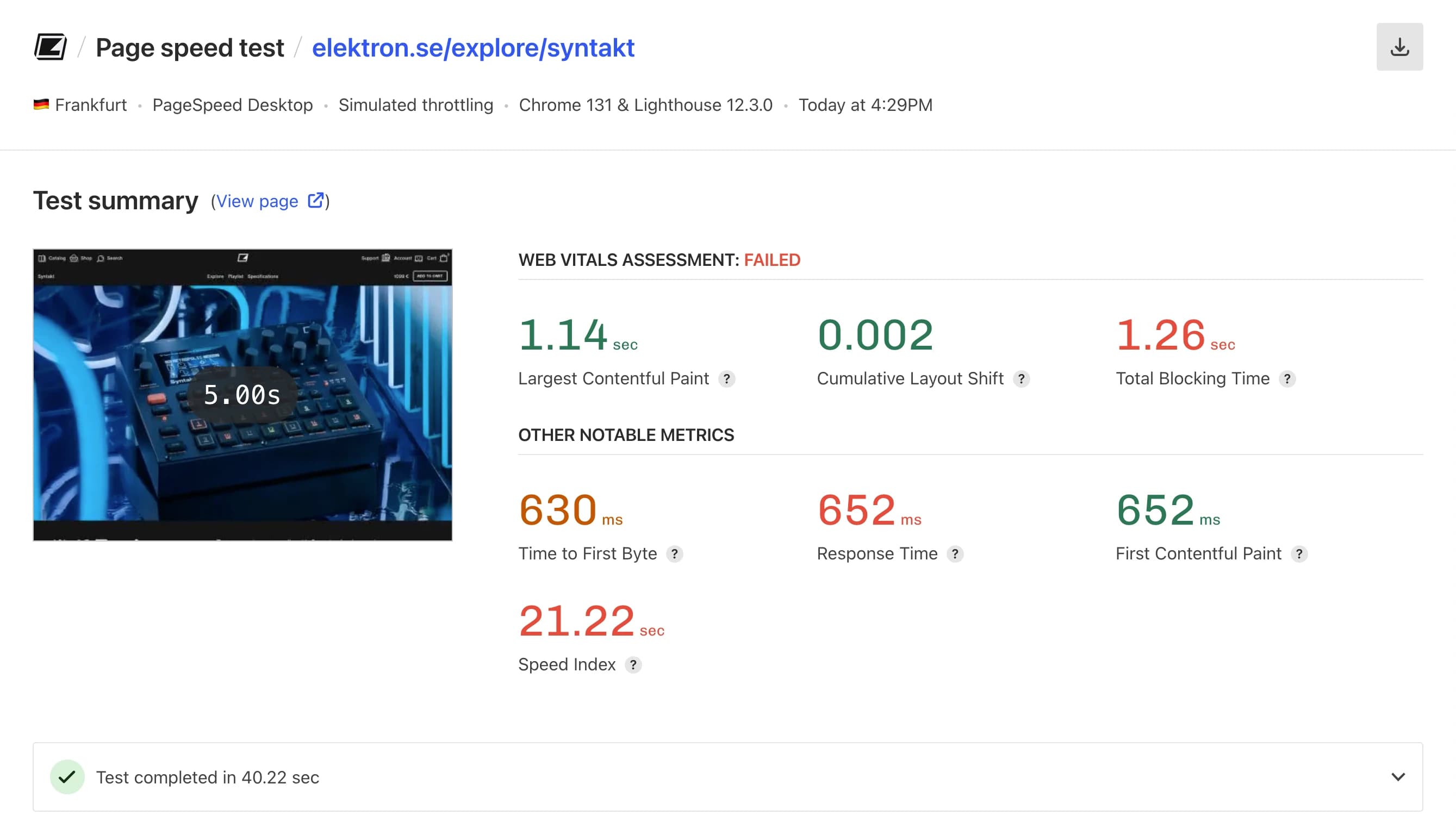Click the Test completed in 40.22 sec row
The height and width of the screenshot is (834, 1456).
tap(208, 777)
